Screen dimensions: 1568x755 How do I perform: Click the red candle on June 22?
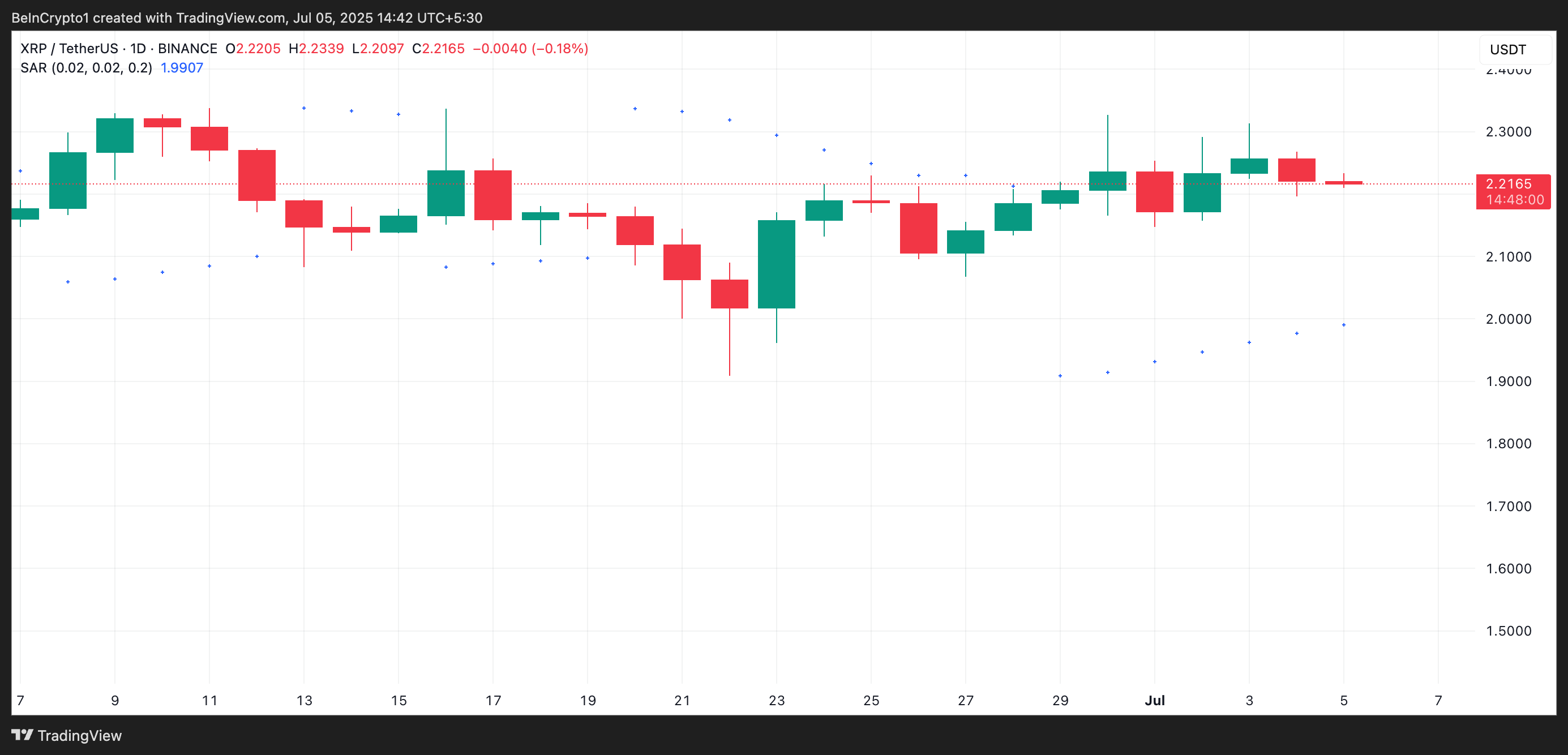[729, 294]
